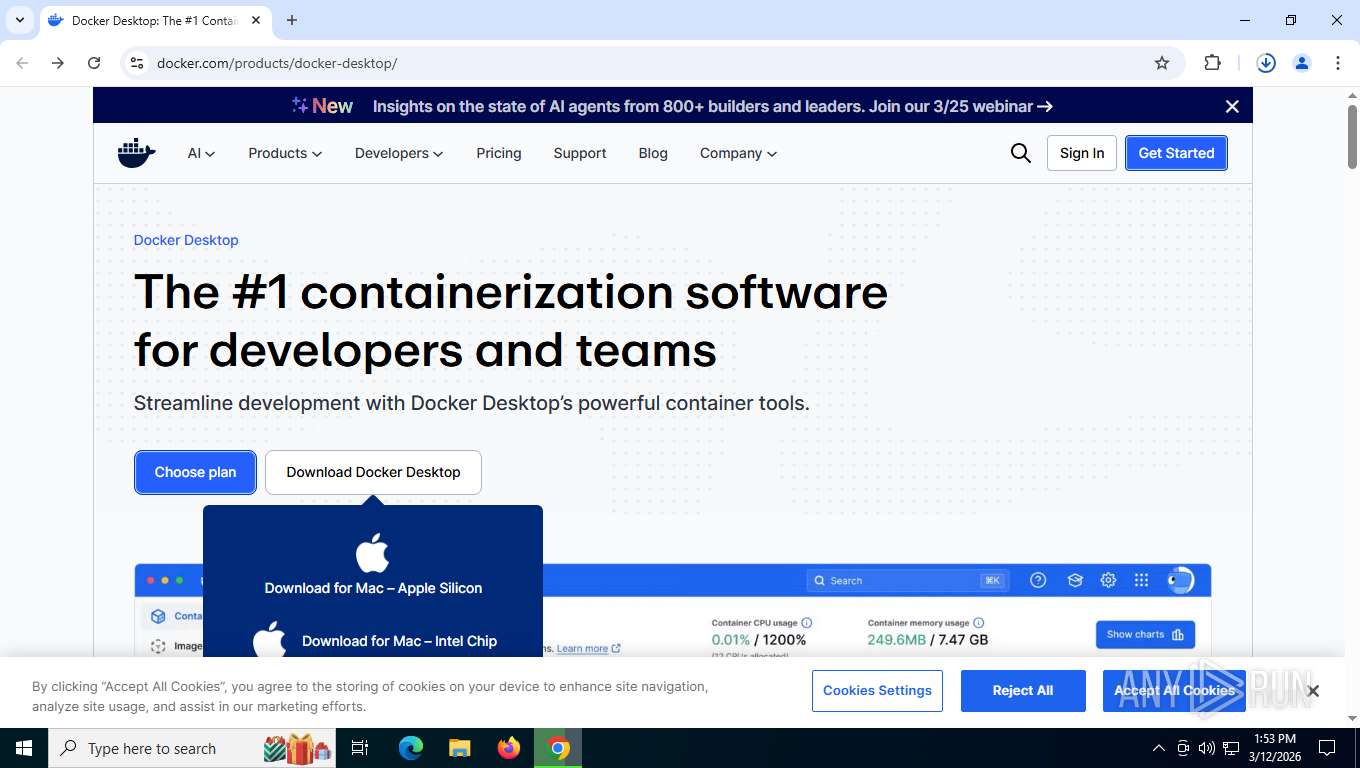Image resolution: width=1360 pixels, height=768 pixels.
Task: Expand the Developers navigation menu
Action: [399, 153]
